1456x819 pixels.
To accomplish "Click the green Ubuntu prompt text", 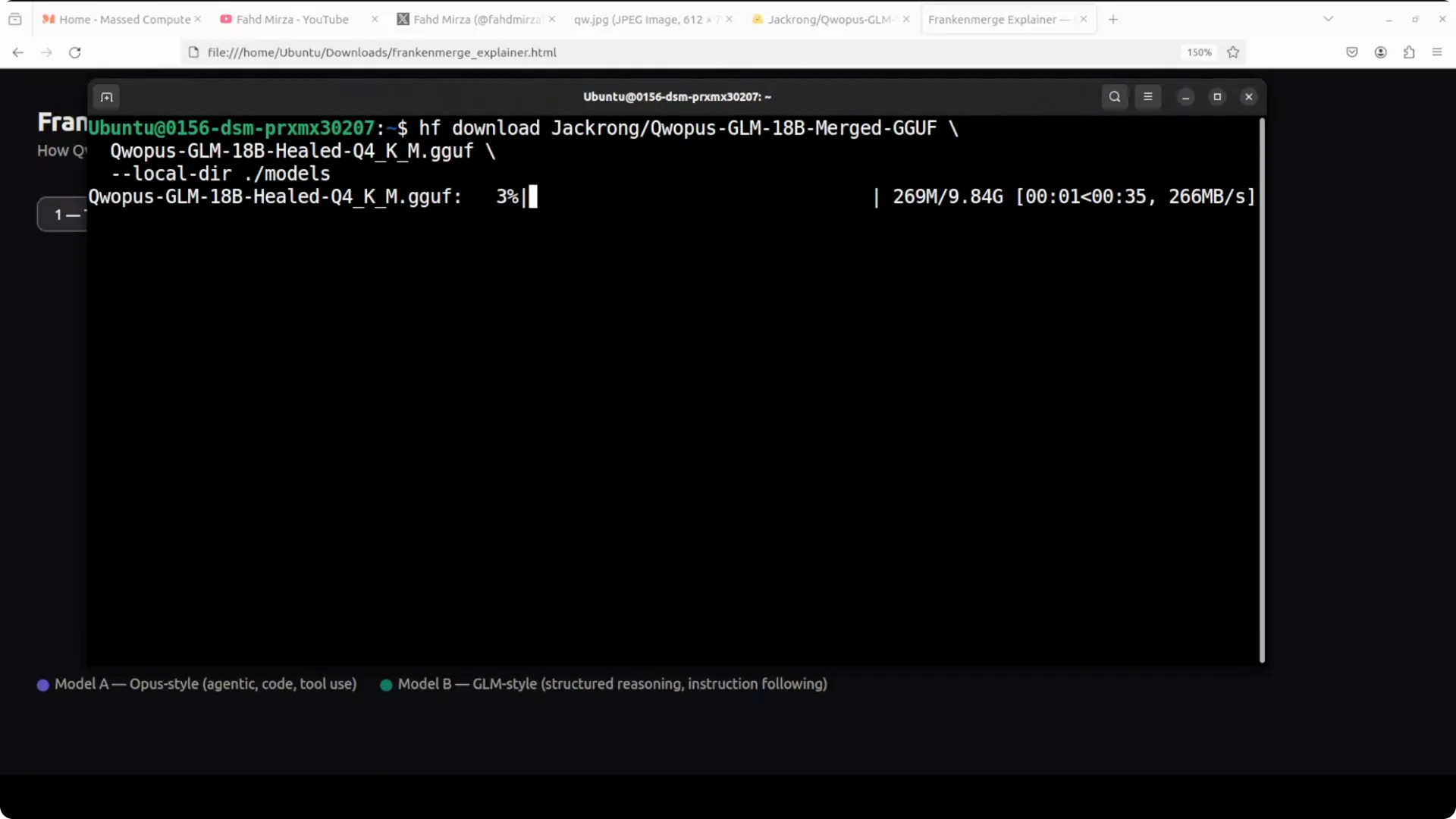I will tap(231, 128).
